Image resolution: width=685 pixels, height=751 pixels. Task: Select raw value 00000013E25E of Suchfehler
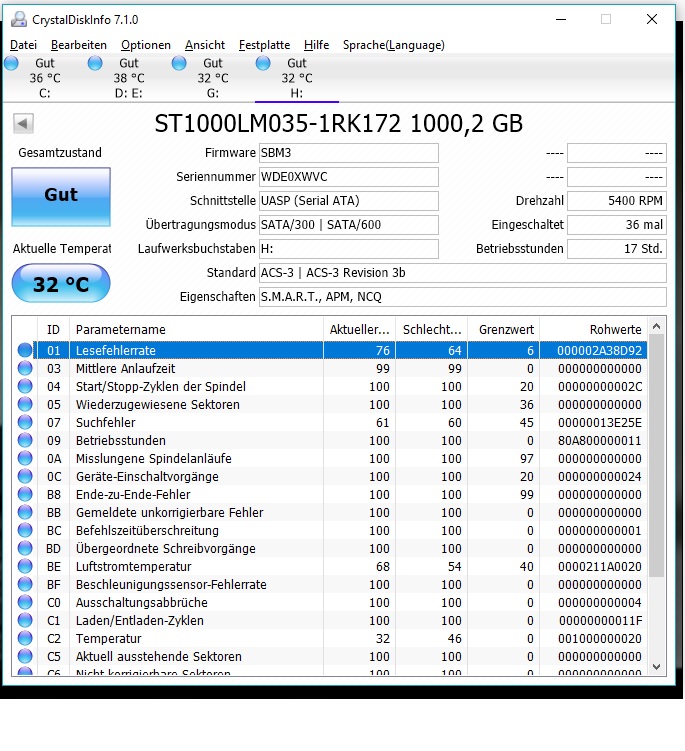coord(600,422)
